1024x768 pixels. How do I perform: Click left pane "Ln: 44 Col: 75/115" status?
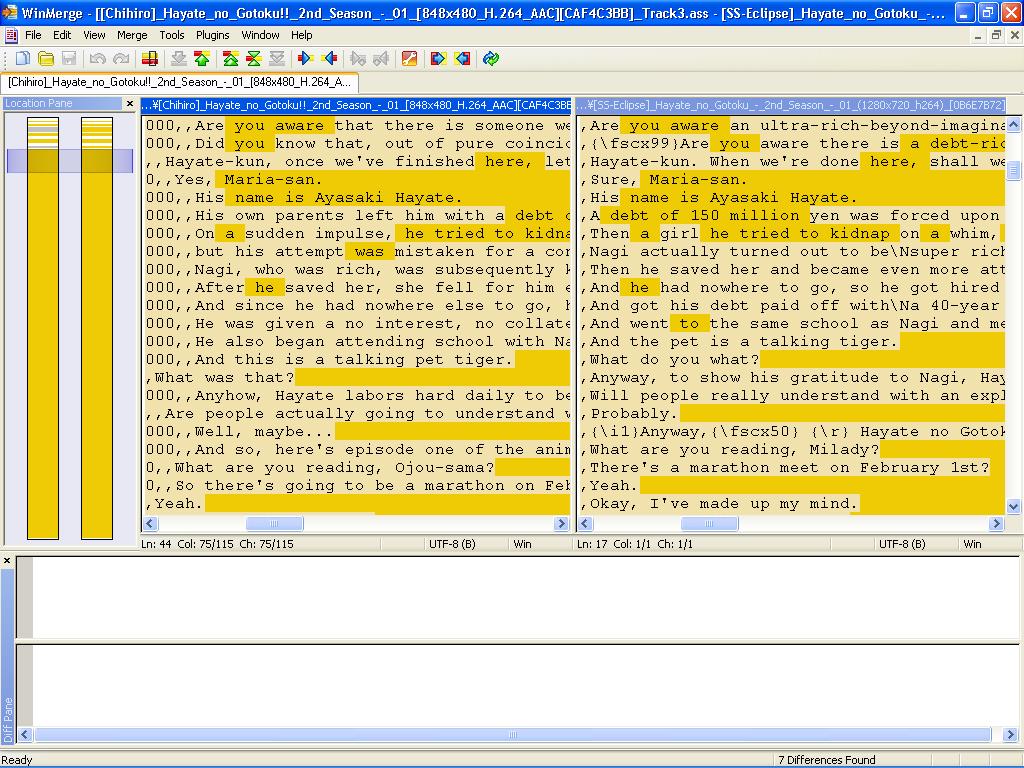coord(217,544)
